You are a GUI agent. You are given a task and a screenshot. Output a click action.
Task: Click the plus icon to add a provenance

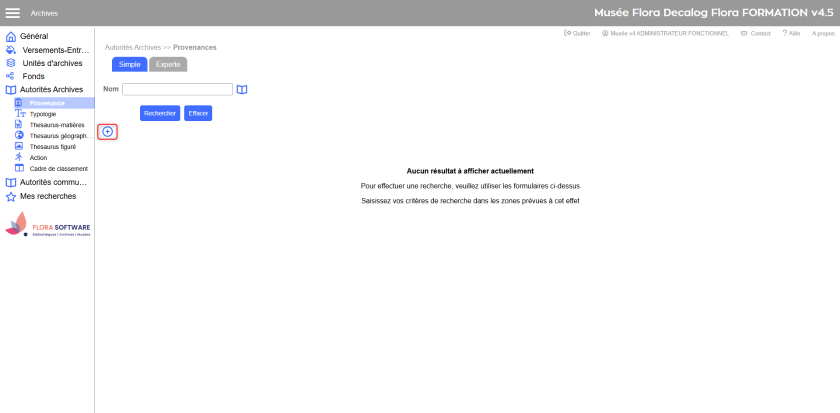coord(108,132)
